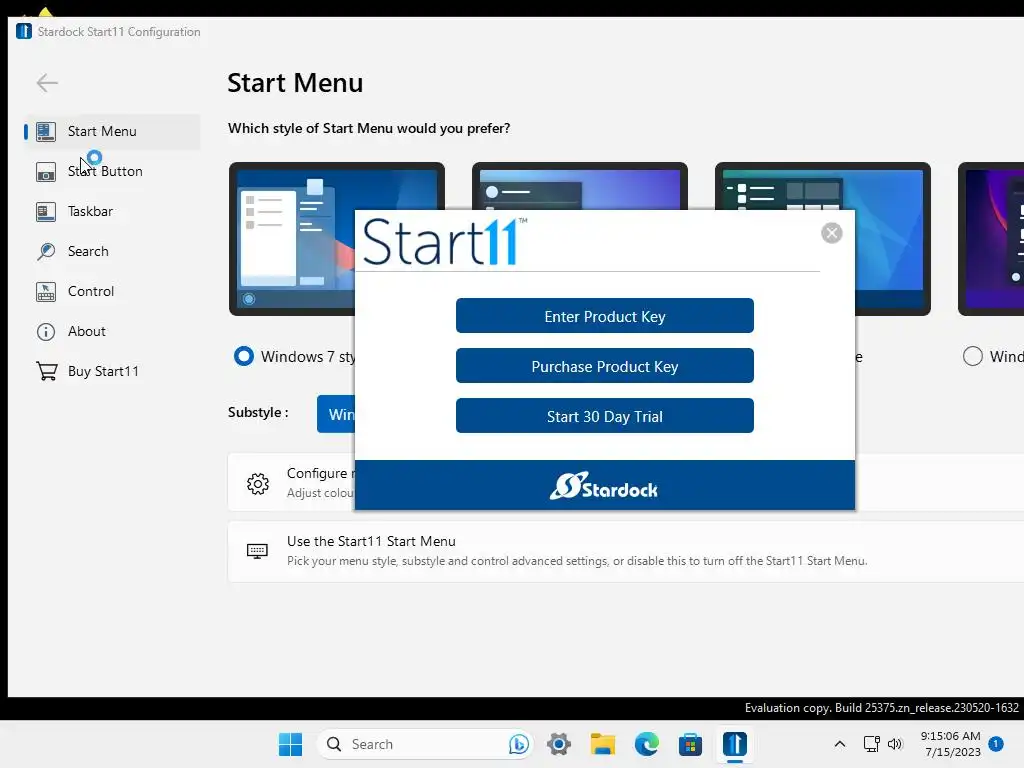Open Use the Start11 Start Menu option
Image resolution: width=1024 pixels, height=768 pixels.
(626, 551)
